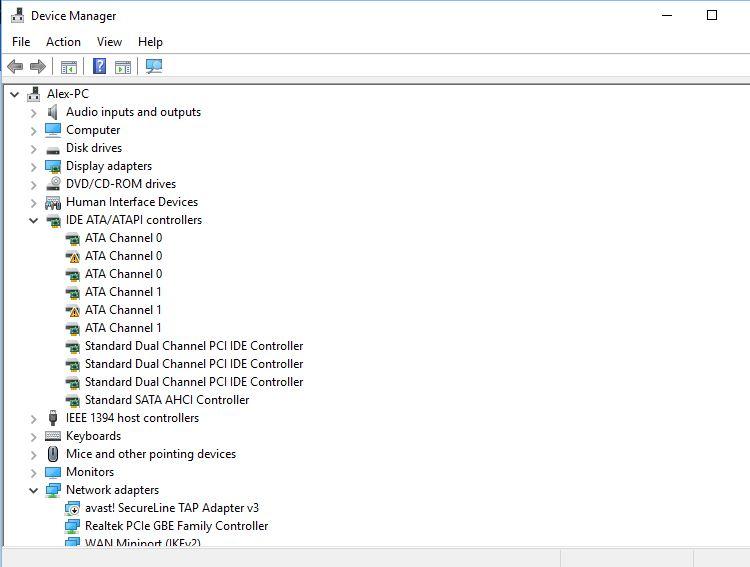This screenshot has height=567, width=750.
Task: Collapse the Network adapters category
Action: point(33,490)
